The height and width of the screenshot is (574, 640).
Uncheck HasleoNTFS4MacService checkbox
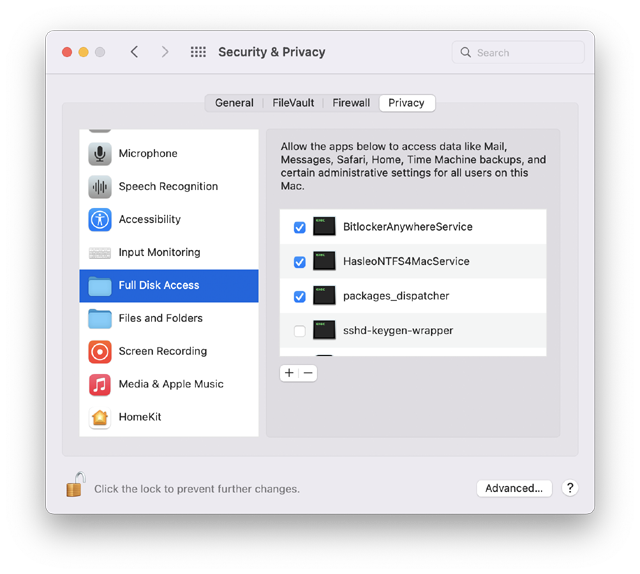pyautogui.click(x=300, y=262)
